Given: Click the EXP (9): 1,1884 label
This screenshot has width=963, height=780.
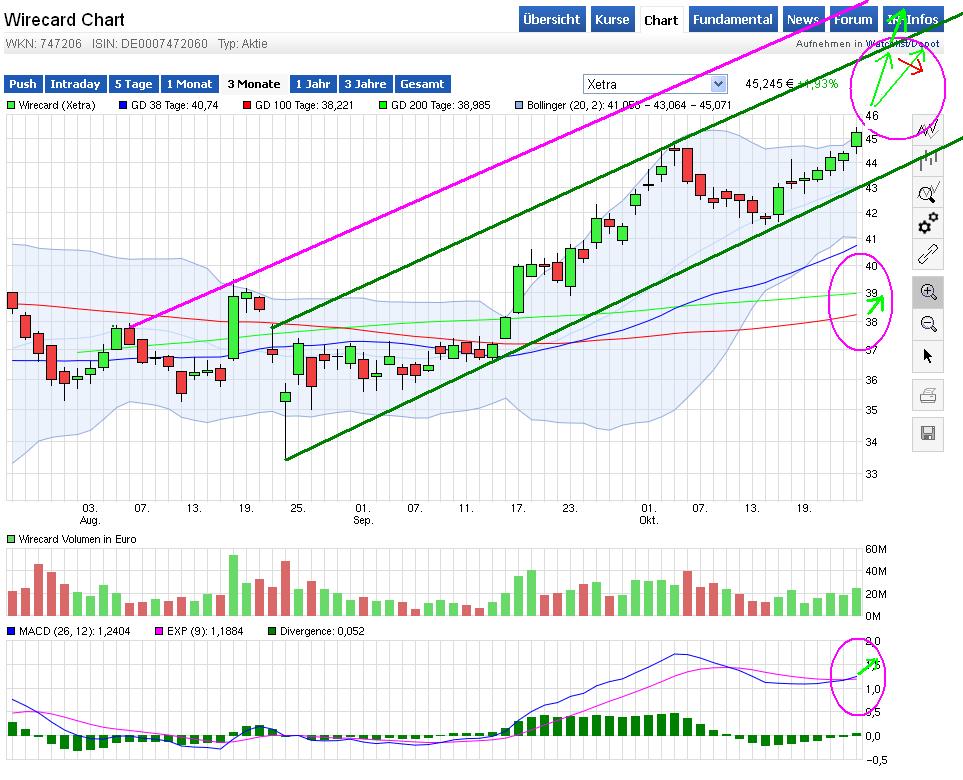Looking at the screenshot, I should 205,631.
